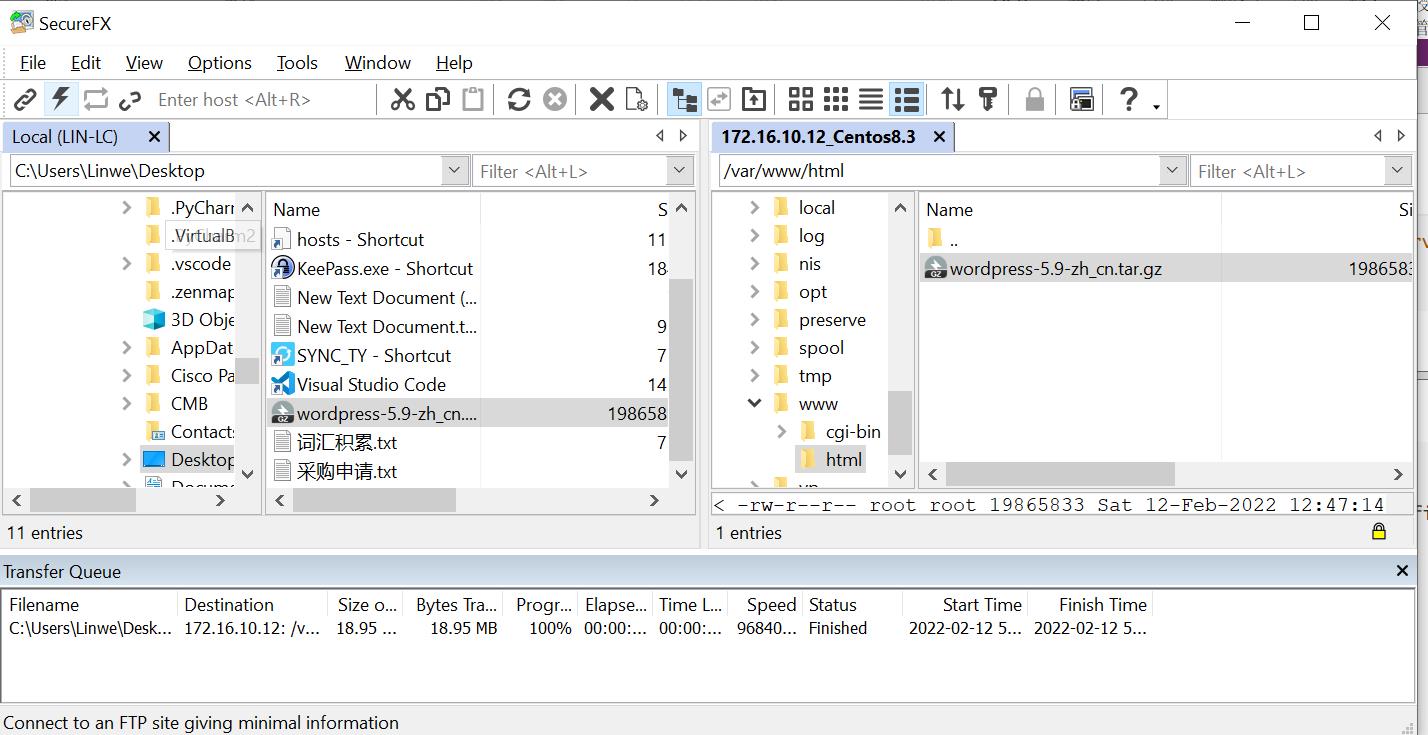Open local filter dropdown arrow
Viewport: 1428px width, 735px height.
[x=682, y=171]
